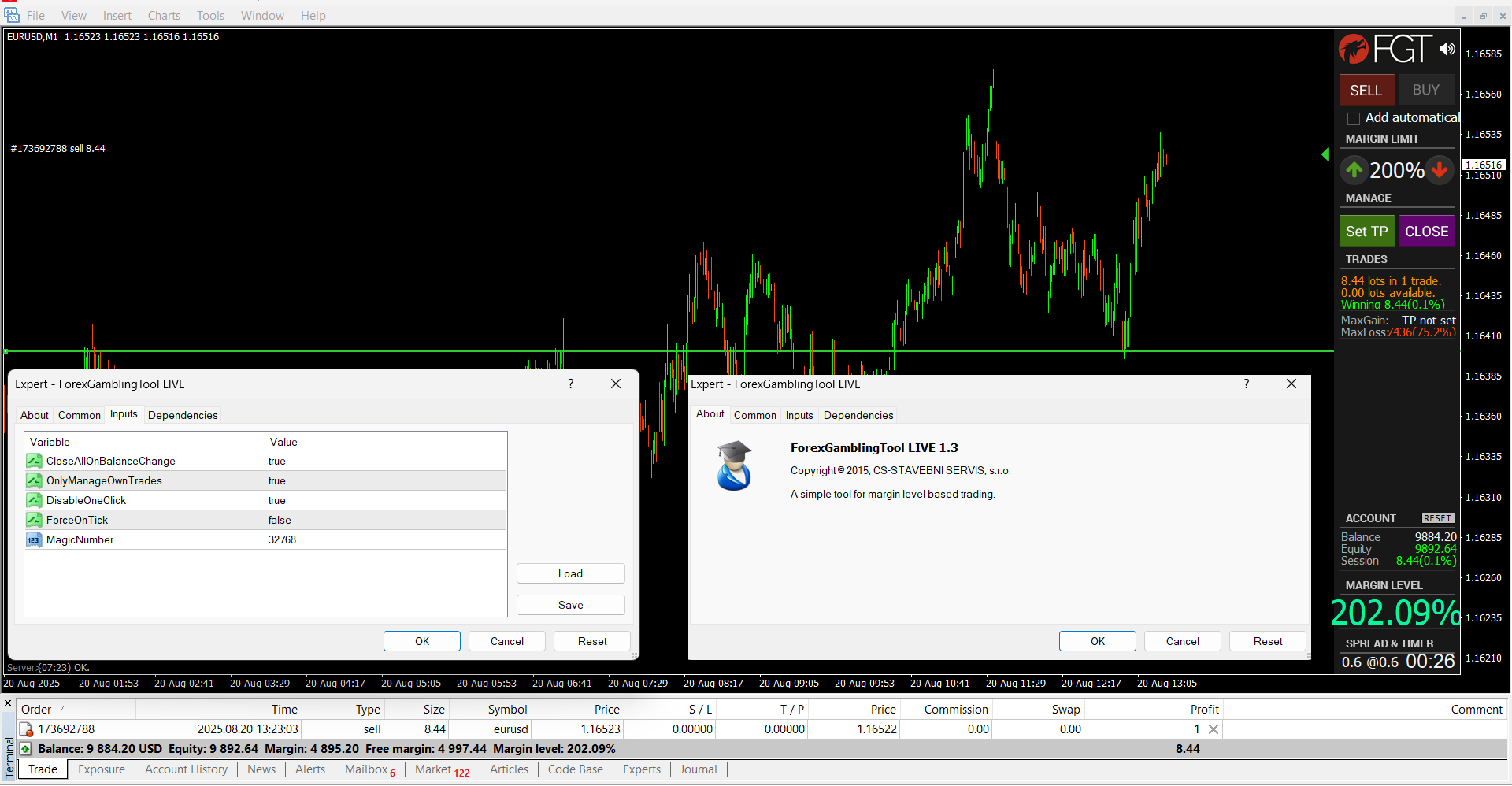Mute the FGT panel sound speaker
The width and height of the screenshot is (1512, 786).
pos(1447,49)
